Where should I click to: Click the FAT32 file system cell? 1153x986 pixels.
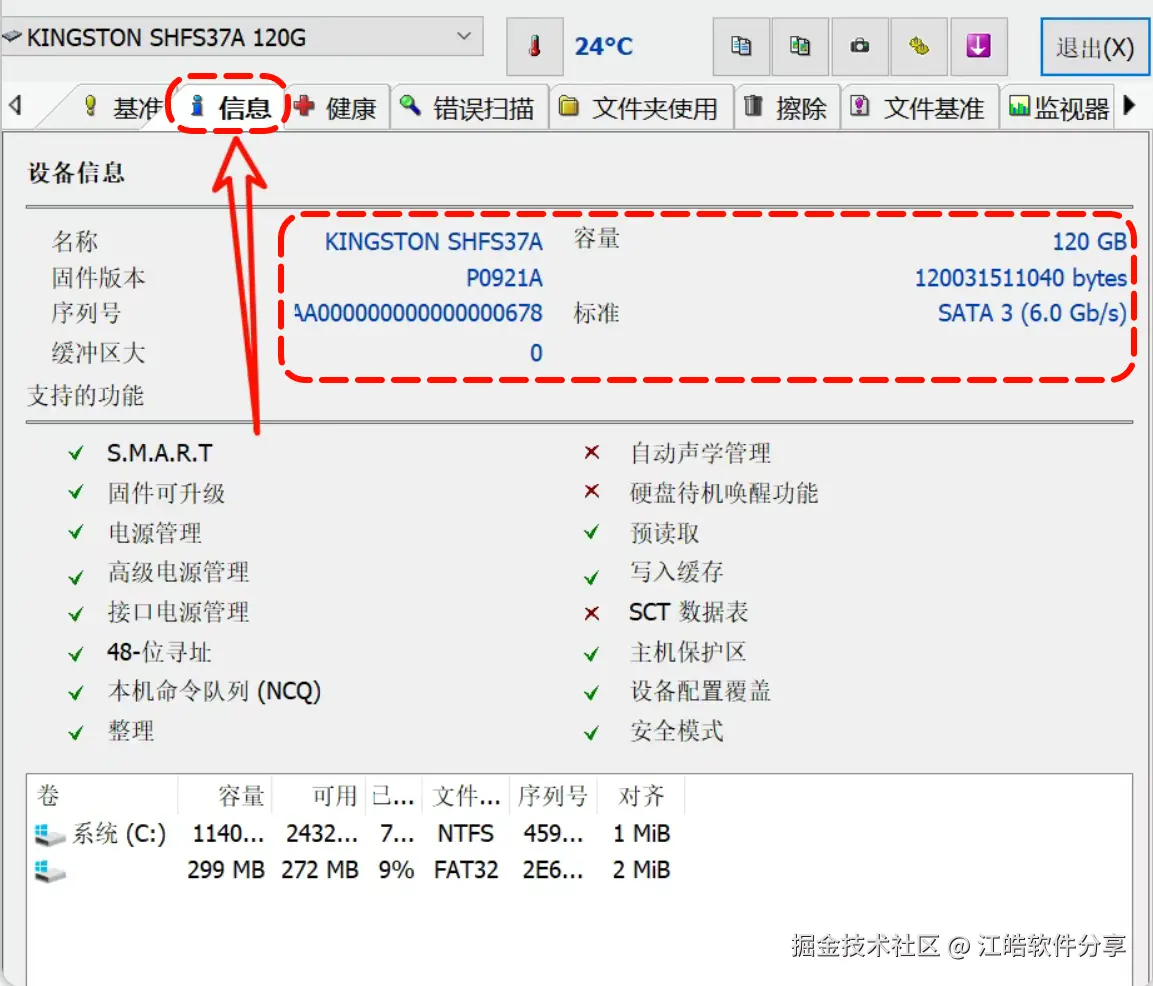point(465,870)
